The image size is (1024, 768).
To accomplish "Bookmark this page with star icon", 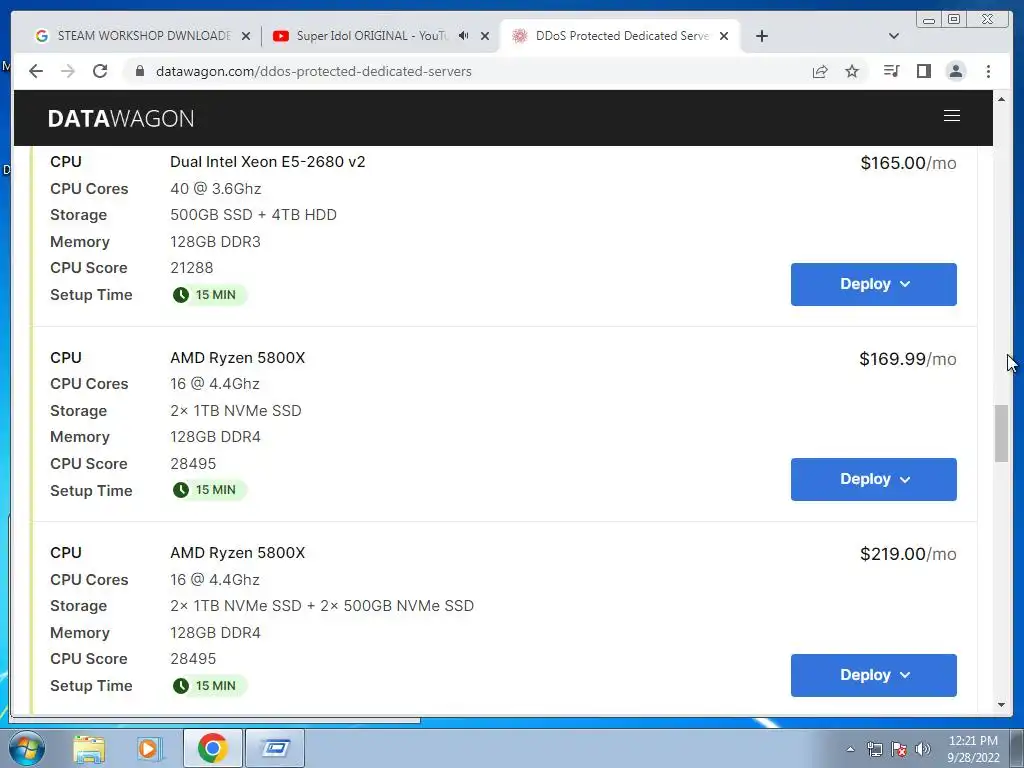I will (x=852, y=71).
